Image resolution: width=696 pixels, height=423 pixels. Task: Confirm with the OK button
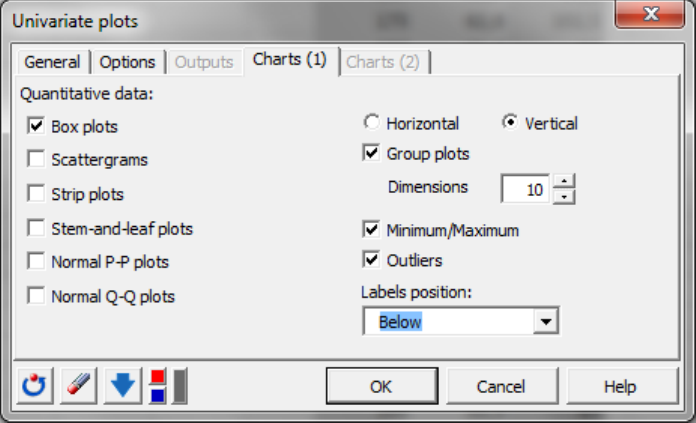(382, 386)
